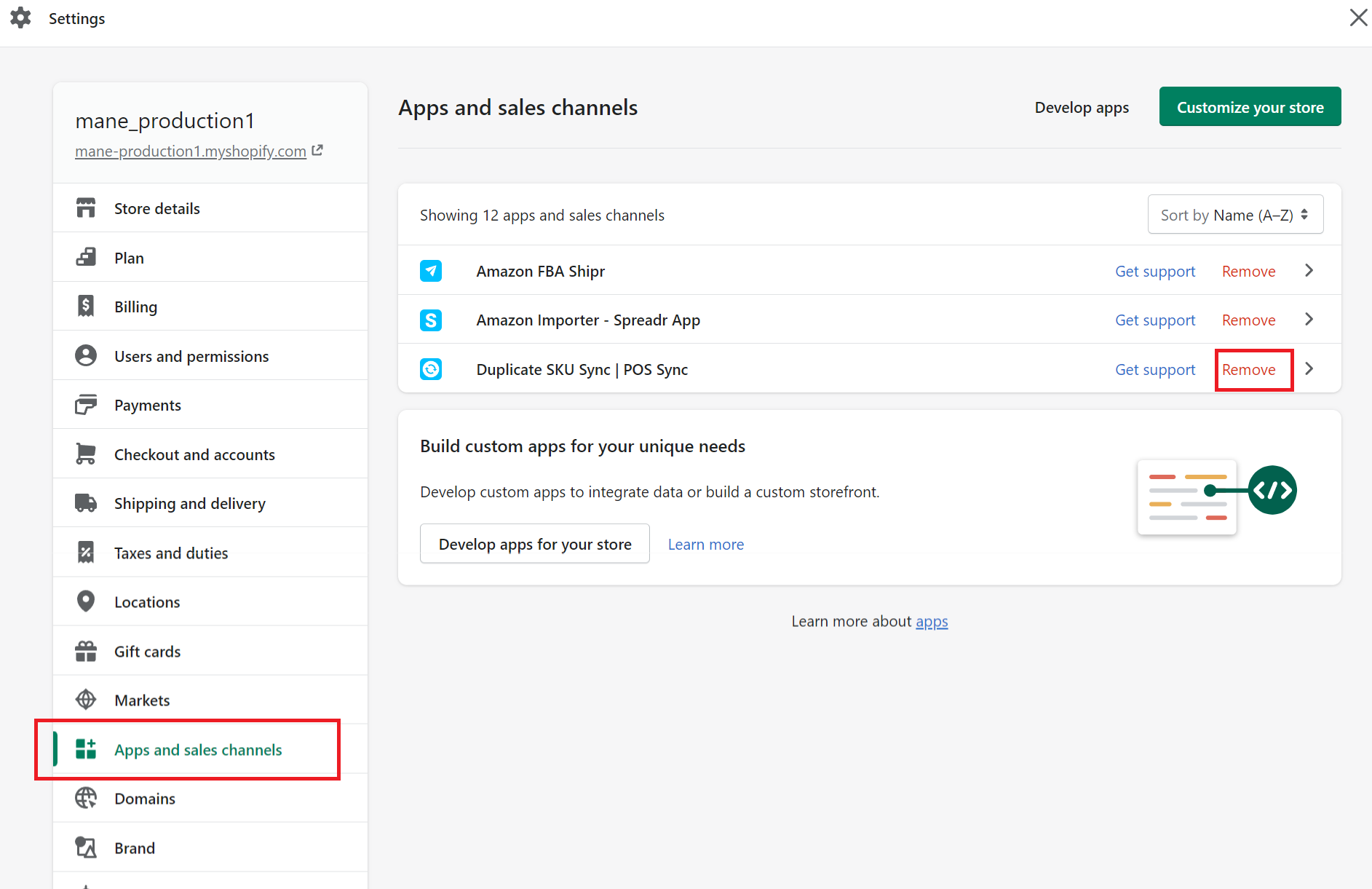Image resolution: width=1372 pixels, height=889 pixels.
Task: Open the apps help link
Action: pyautogui.click(x=932, y=621)
